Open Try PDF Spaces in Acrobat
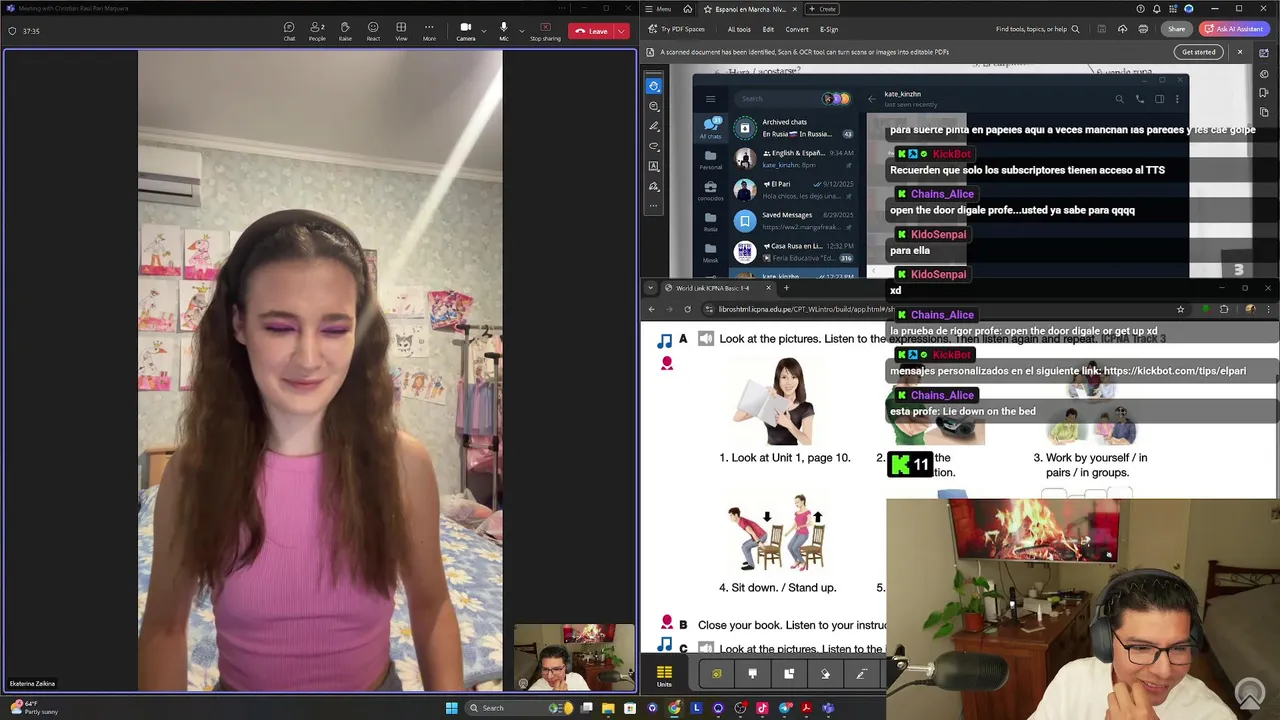 677,29
